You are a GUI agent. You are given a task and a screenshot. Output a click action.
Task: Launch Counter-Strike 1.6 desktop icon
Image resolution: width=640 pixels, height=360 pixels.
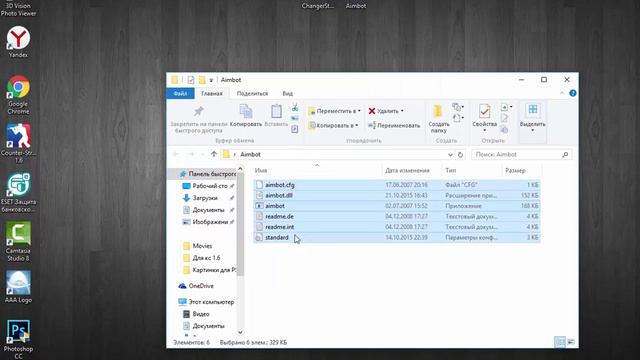click(18, 143)
